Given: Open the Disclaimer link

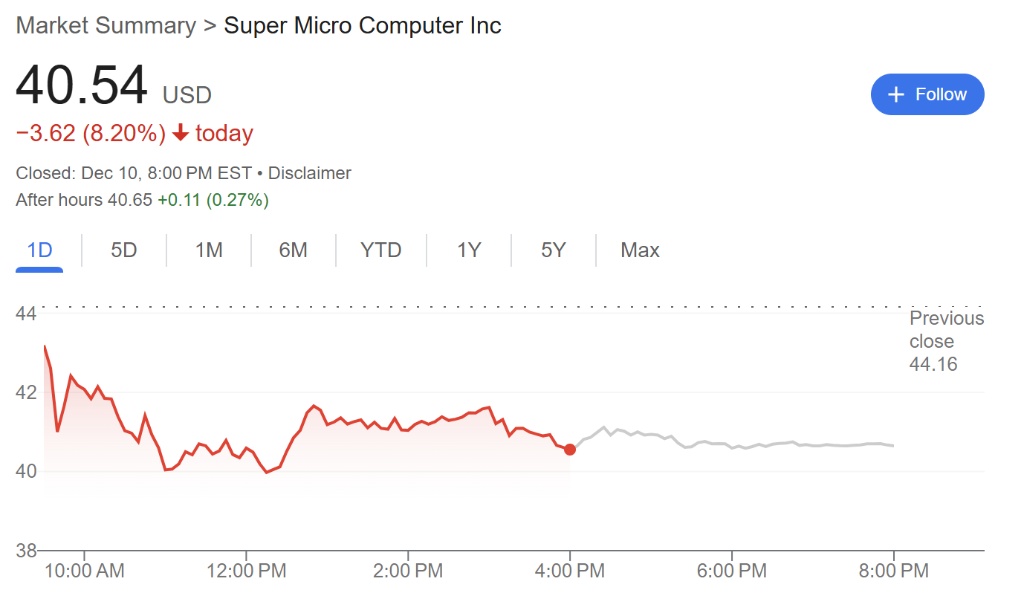Looking at the screenshot, I should coord(309,173).
